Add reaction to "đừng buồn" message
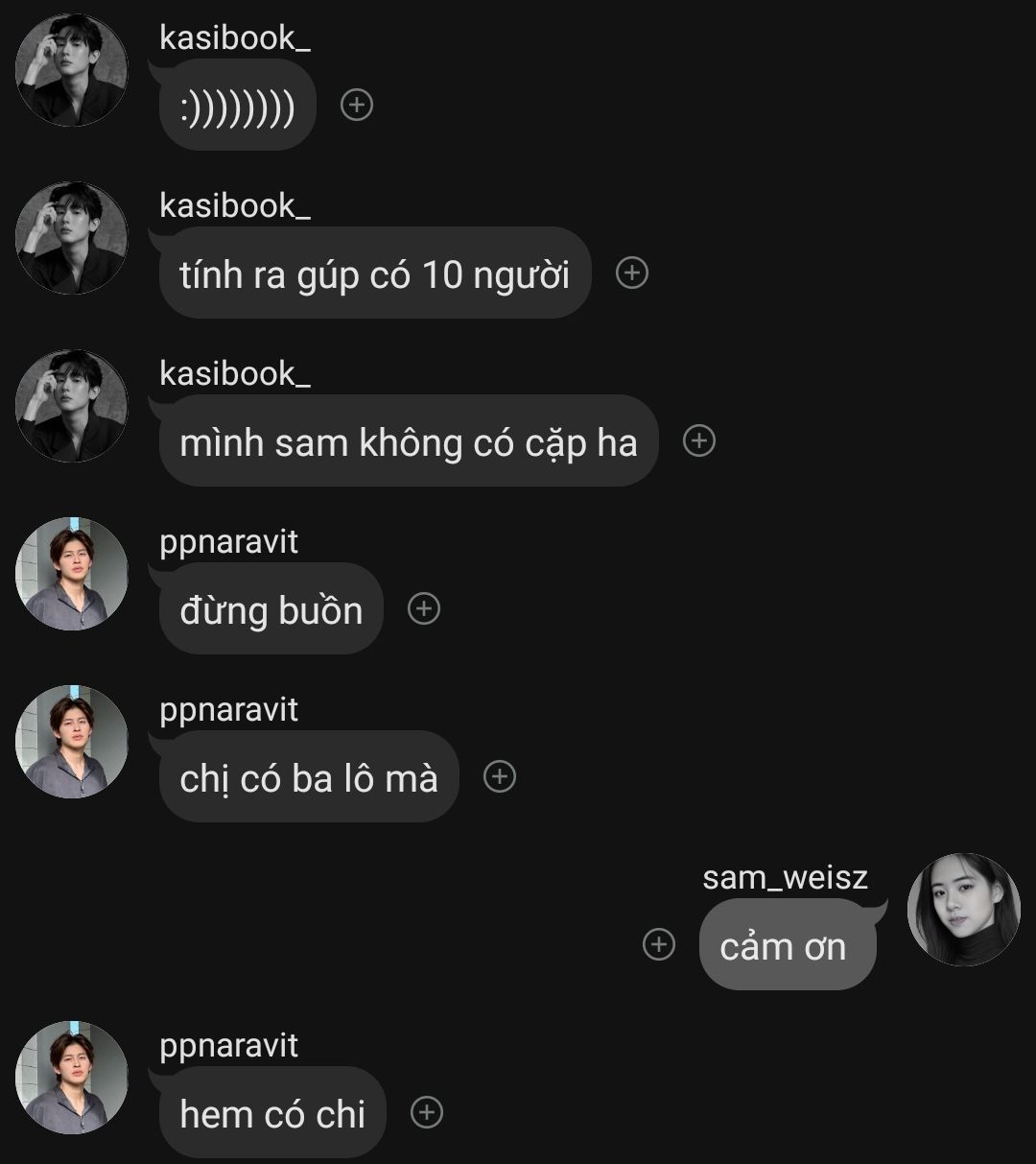1036x1164 pixels. point(424,608)
